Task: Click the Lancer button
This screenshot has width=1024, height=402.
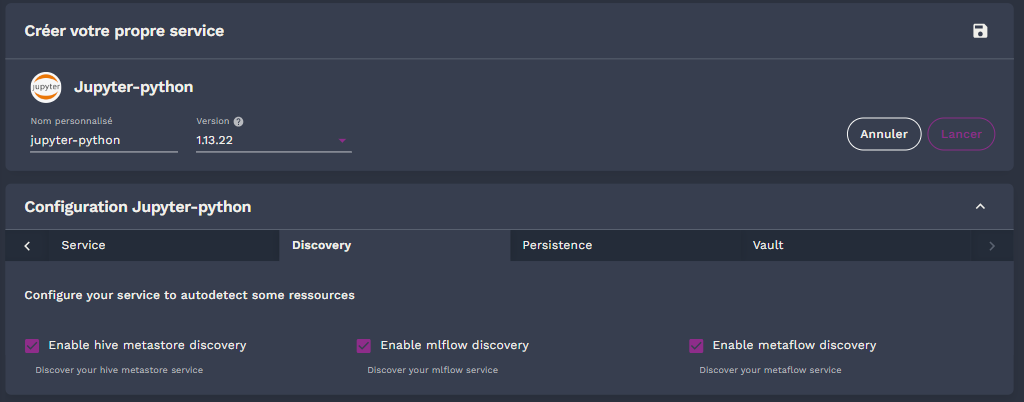Action: pos(961,134)
